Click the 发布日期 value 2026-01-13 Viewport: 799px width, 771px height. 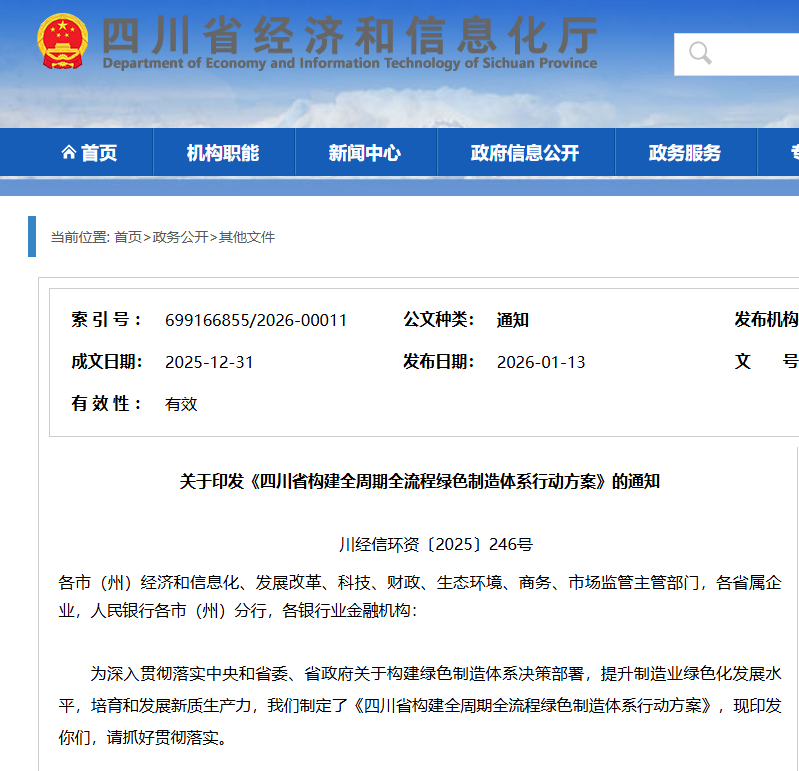pos(541,362)
